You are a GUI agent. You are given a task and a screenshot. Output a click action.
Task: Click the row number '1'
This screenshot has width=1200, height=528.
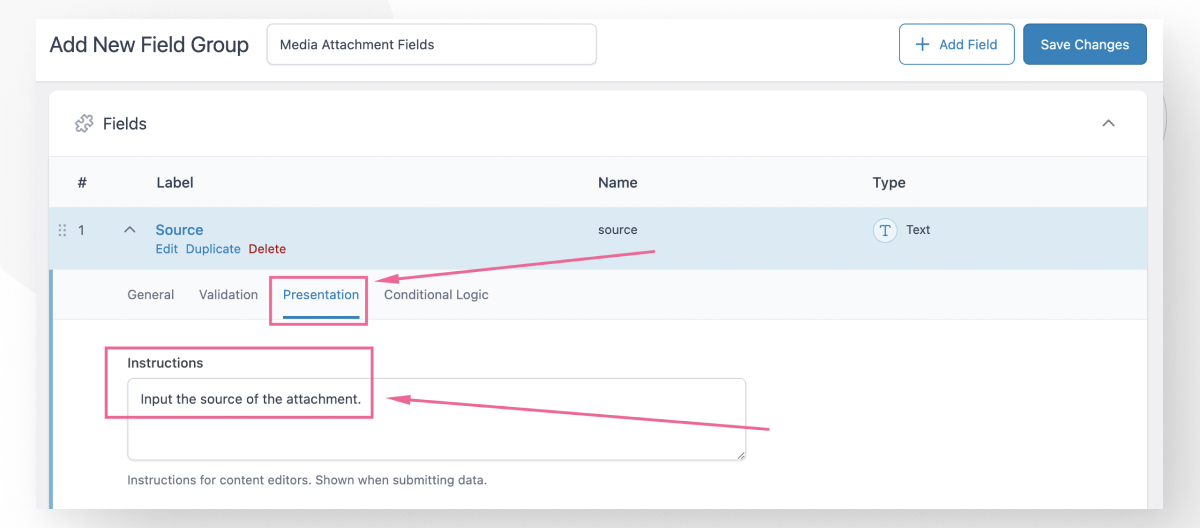(x=82, y=230)
